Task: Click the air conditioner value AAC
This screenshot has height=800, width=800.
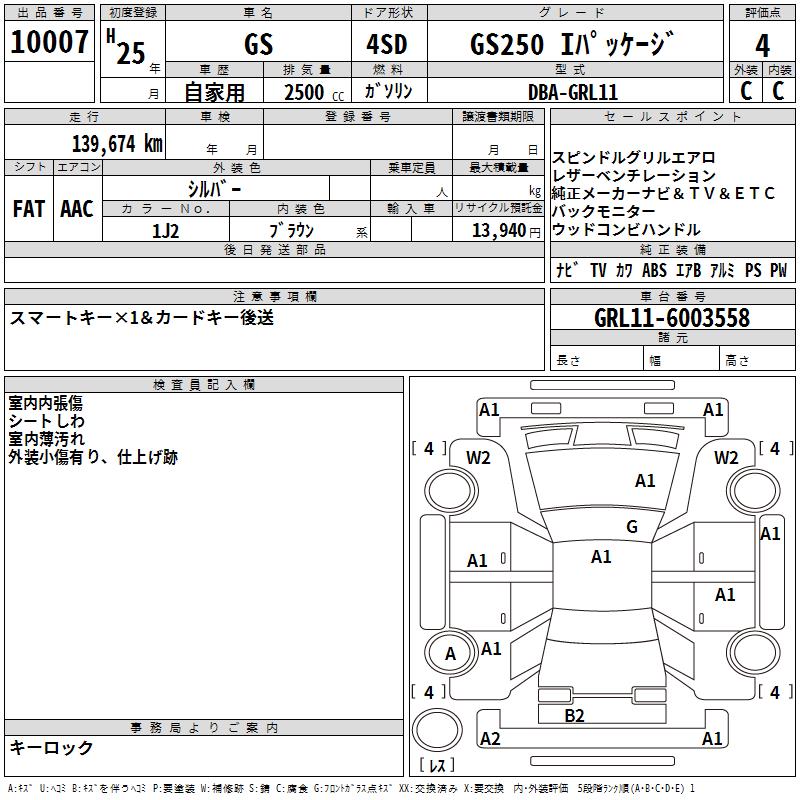Action: (x=77, y=209)
